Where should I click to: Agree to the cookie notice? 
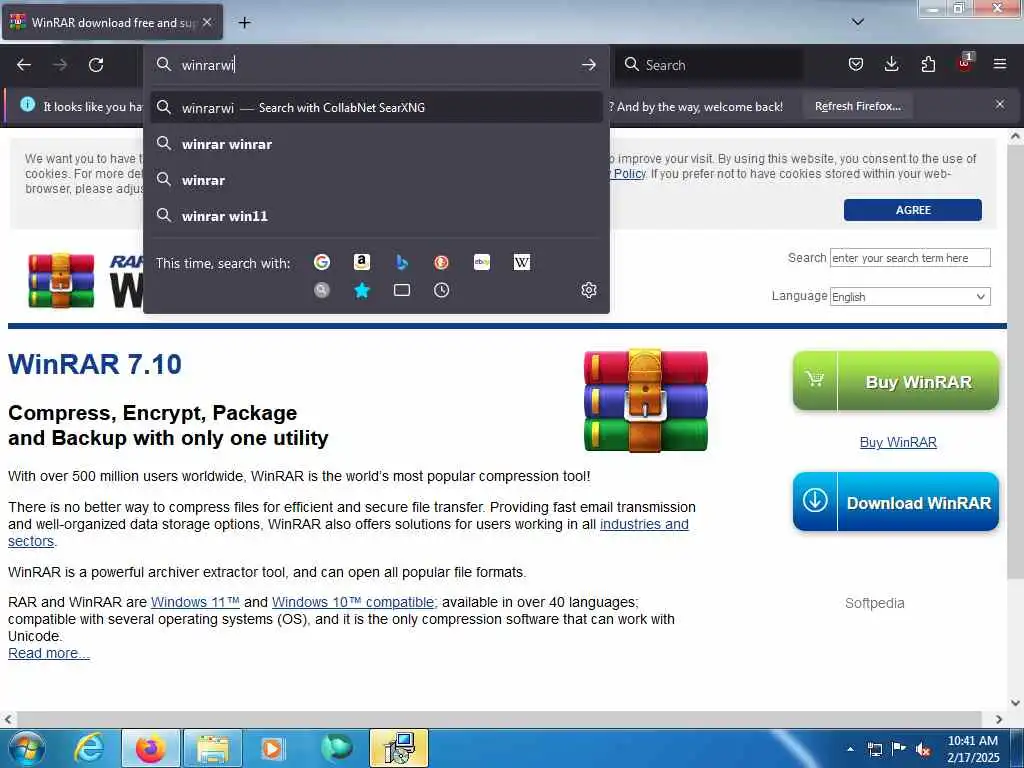click(x=912, y=210)
